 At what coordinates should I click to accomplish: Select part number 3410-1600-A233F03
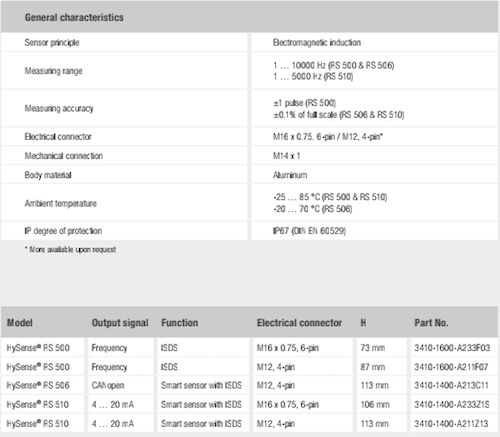pos(452,348)
